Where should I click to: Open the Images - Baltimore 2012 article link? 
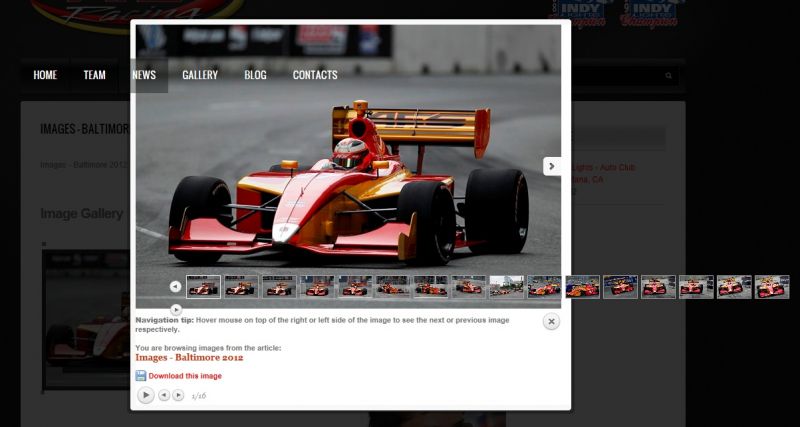click(189, 358)
